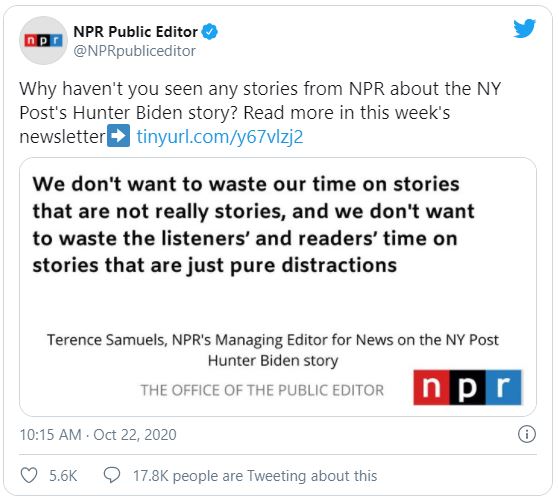Click the large NPR logo in card
This screenshot has height=503, width=559.
pos(467,387)
